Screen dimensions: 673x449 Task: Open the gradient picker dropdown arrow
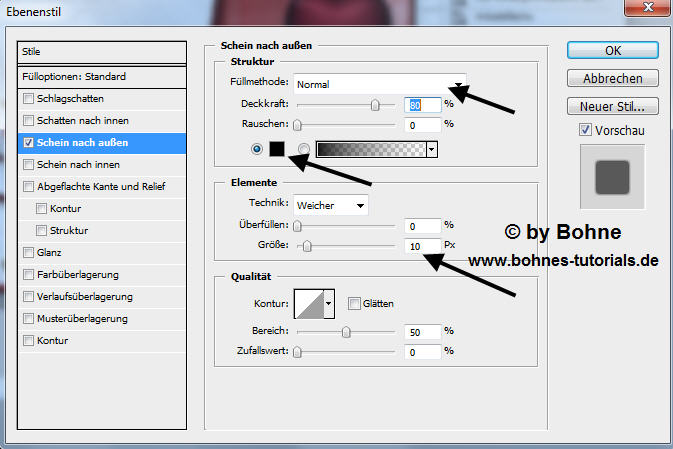pos(432,149)
